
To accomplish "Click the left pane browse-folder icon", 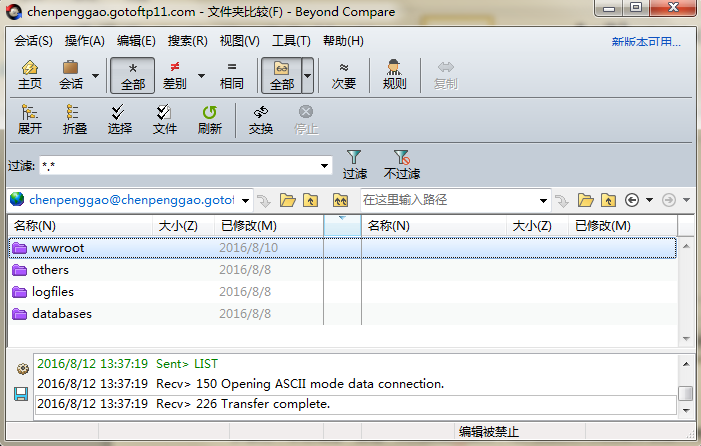I will pos(287,200).
